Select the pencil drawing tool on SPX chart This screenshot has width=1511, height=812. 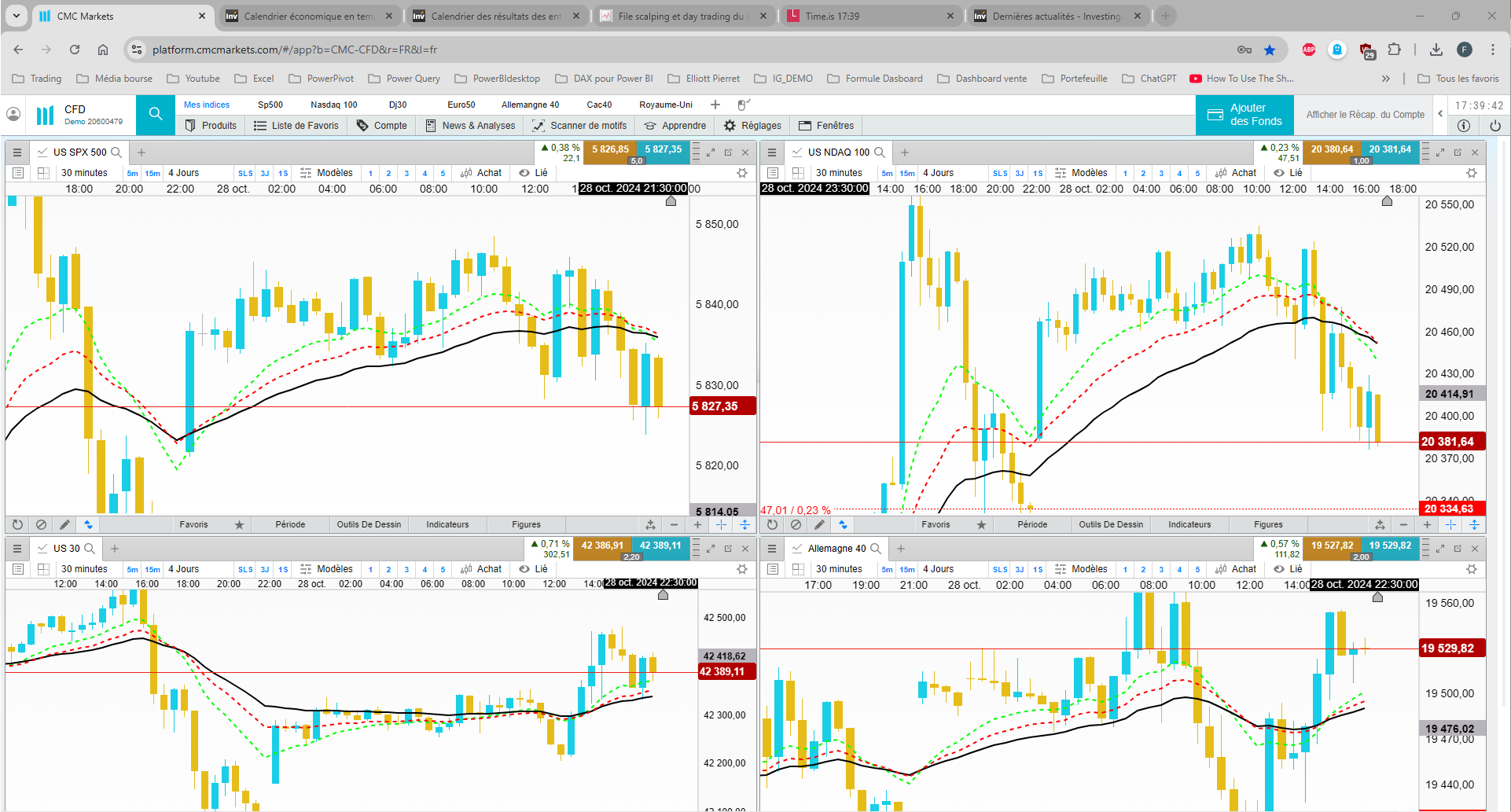click(64, 524)
